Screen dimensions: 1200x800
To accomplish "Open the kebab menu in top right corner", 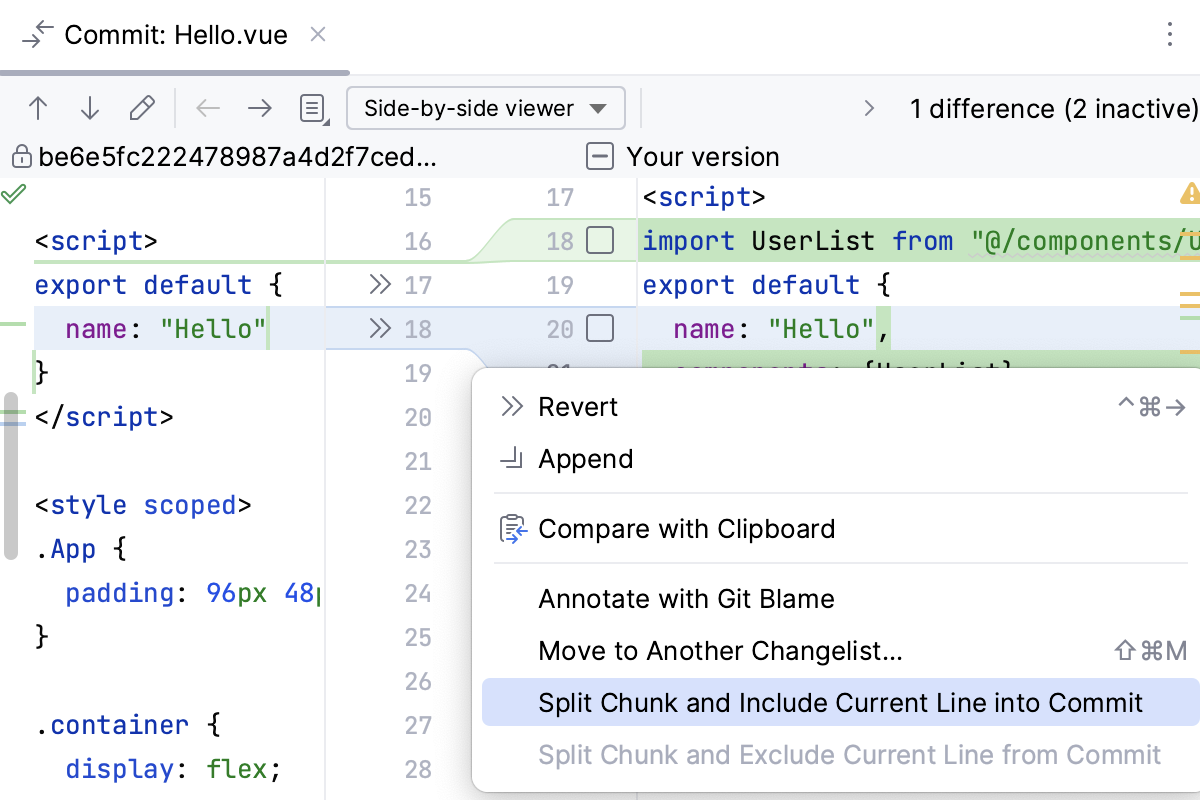I will (1170, 34).
